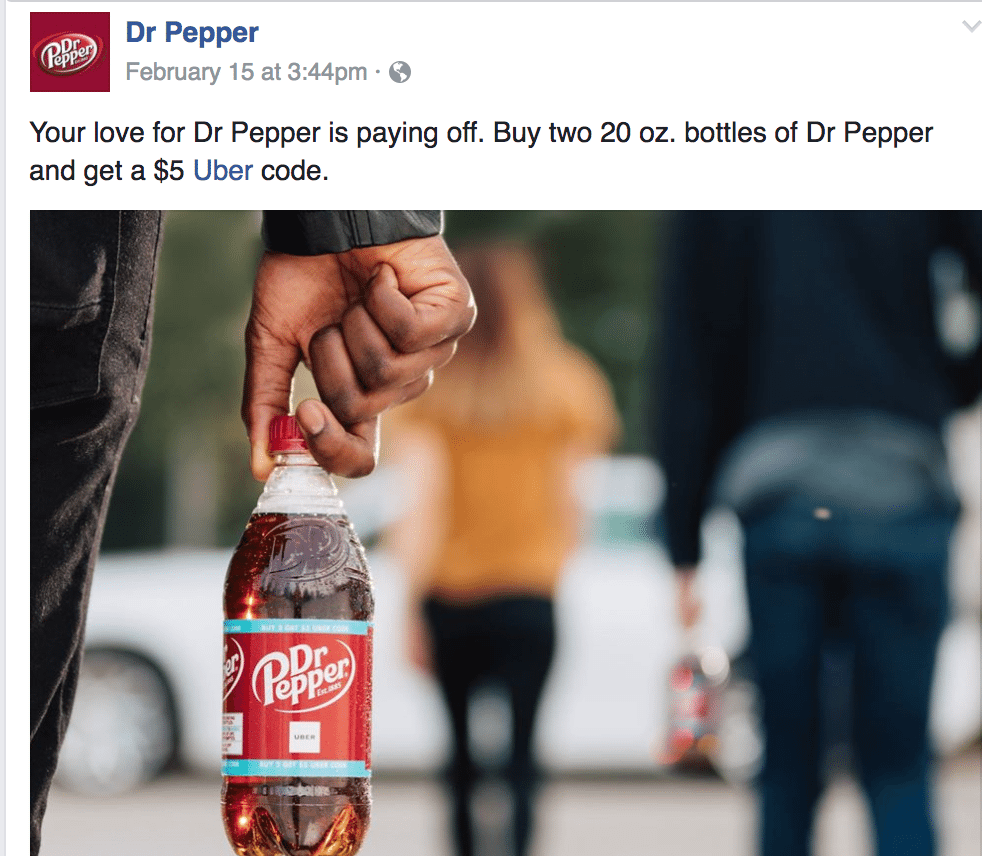982x856 pixels.
Task: Expand the post options chevron
Action: pos(971,26)
